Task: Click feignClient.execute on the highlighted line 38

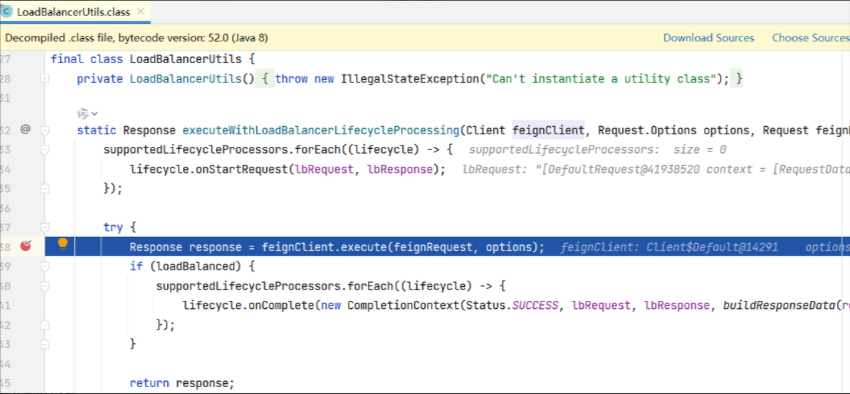Action: click(x=325, y=247)
